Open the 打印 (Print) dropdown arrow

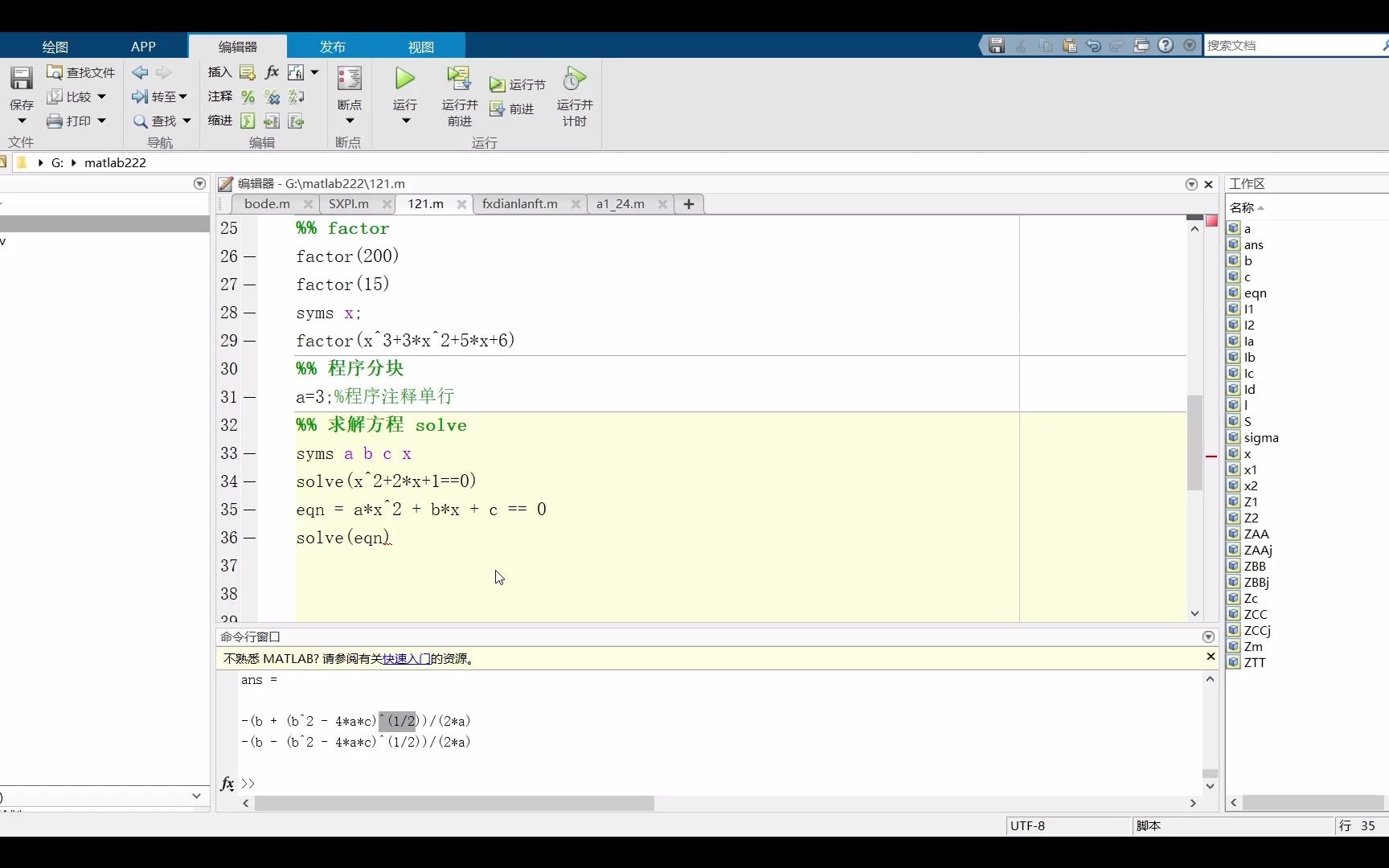102,121
